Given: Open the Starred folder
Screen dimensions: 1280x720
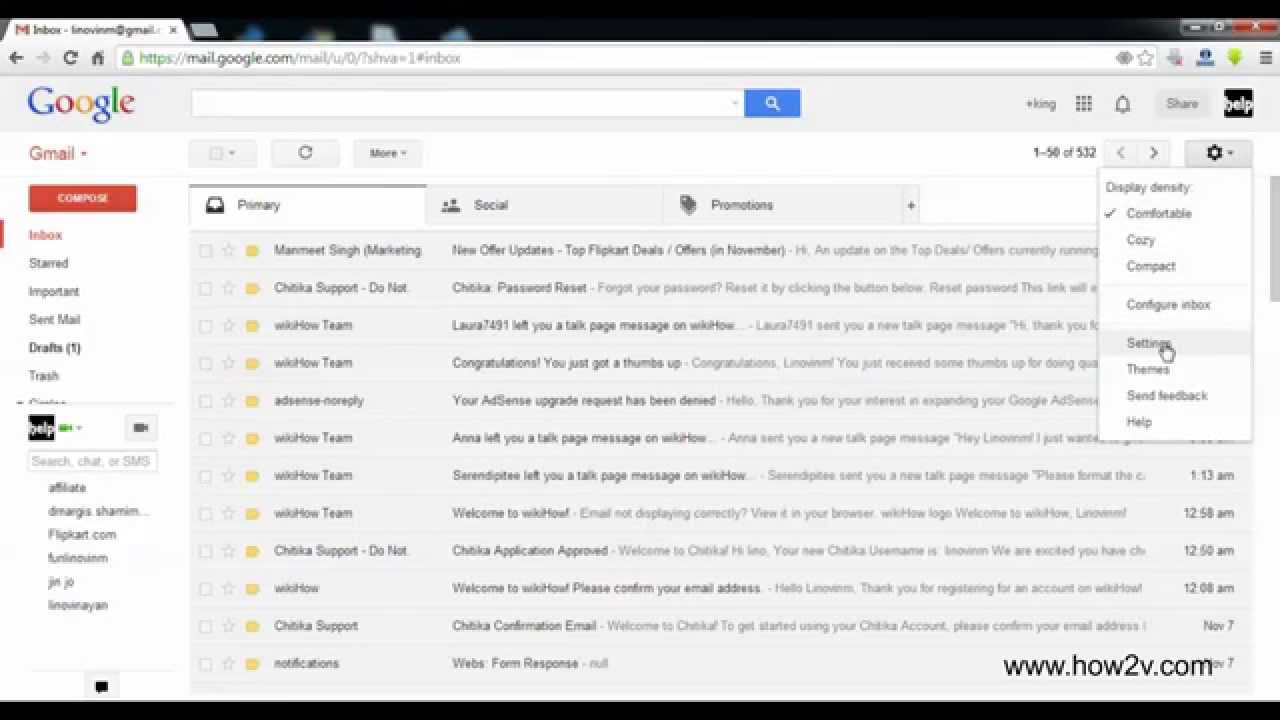Looking at the screenshot, I should (49, 264).
